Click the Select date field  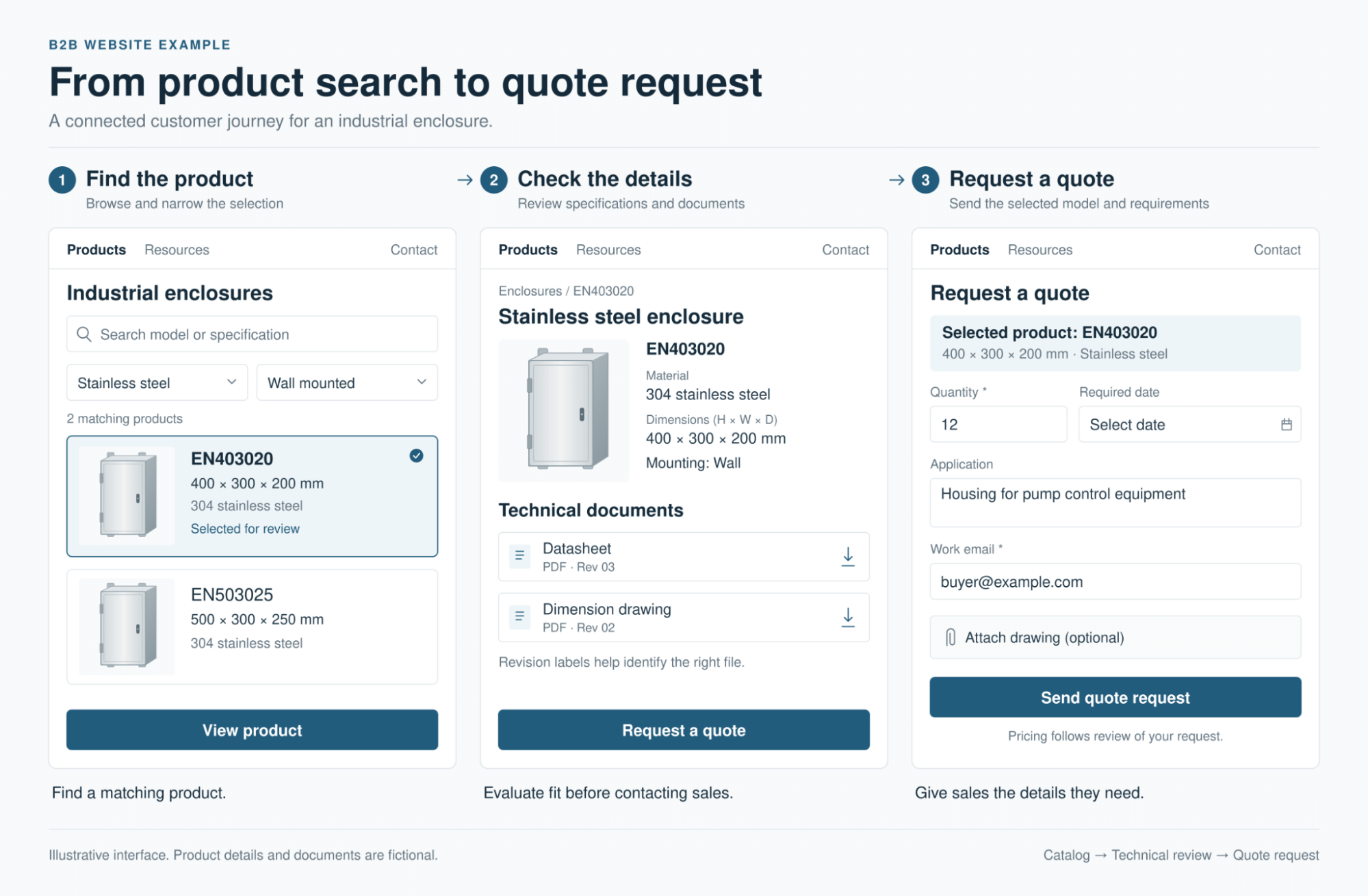[1189, 424]
